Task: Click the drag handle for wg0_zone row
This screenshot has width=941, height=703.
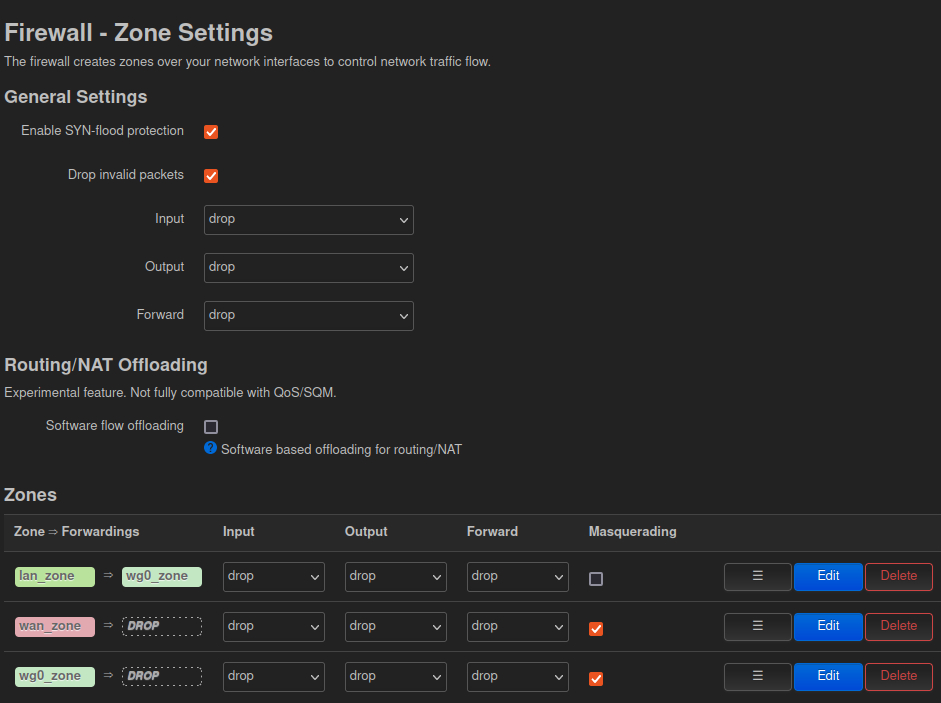Action: pyautogui.click(x=757, y=676)
